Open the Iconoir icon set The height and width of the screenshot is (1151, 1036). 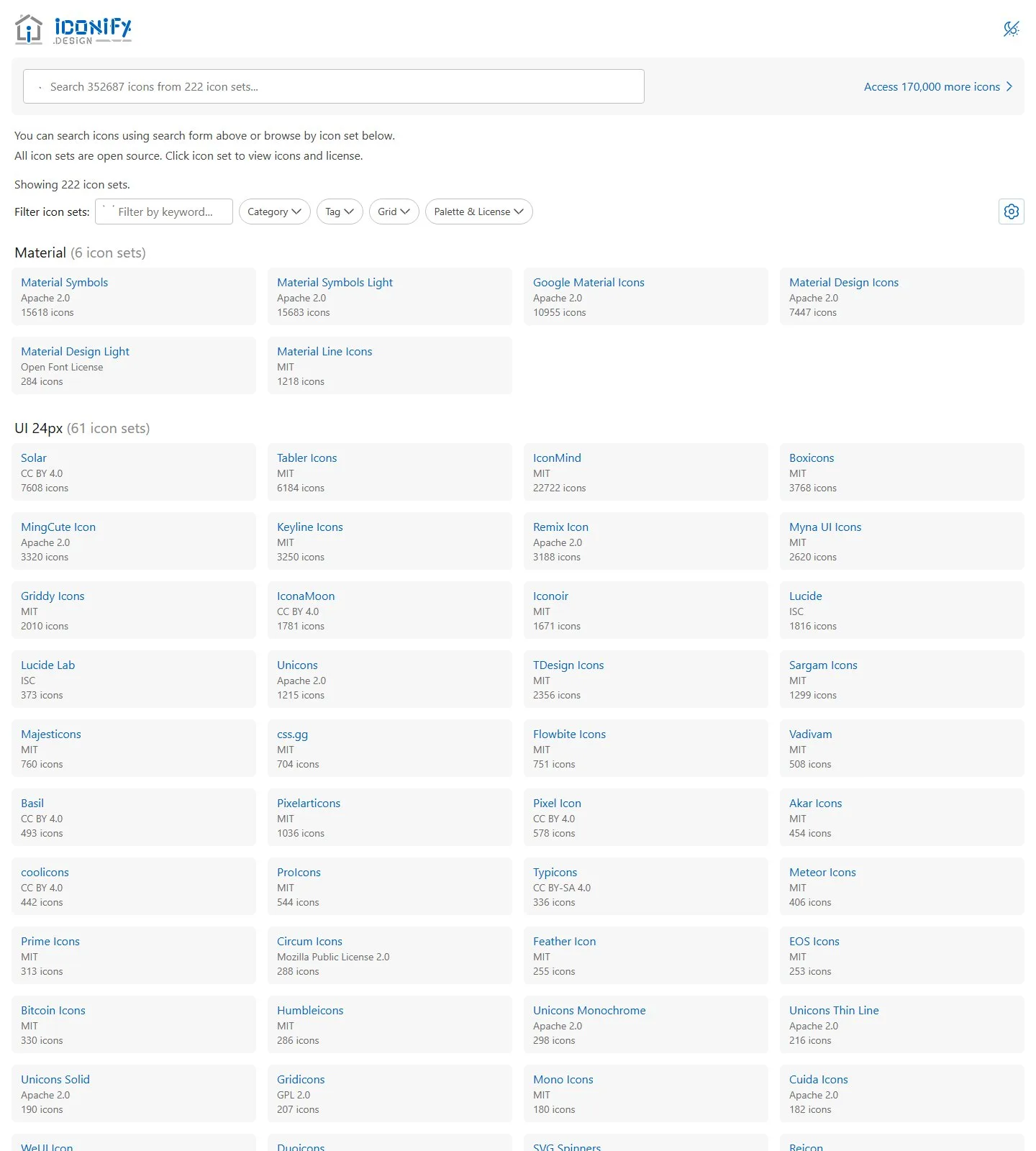pyautogui.click(x=646, y=610)
